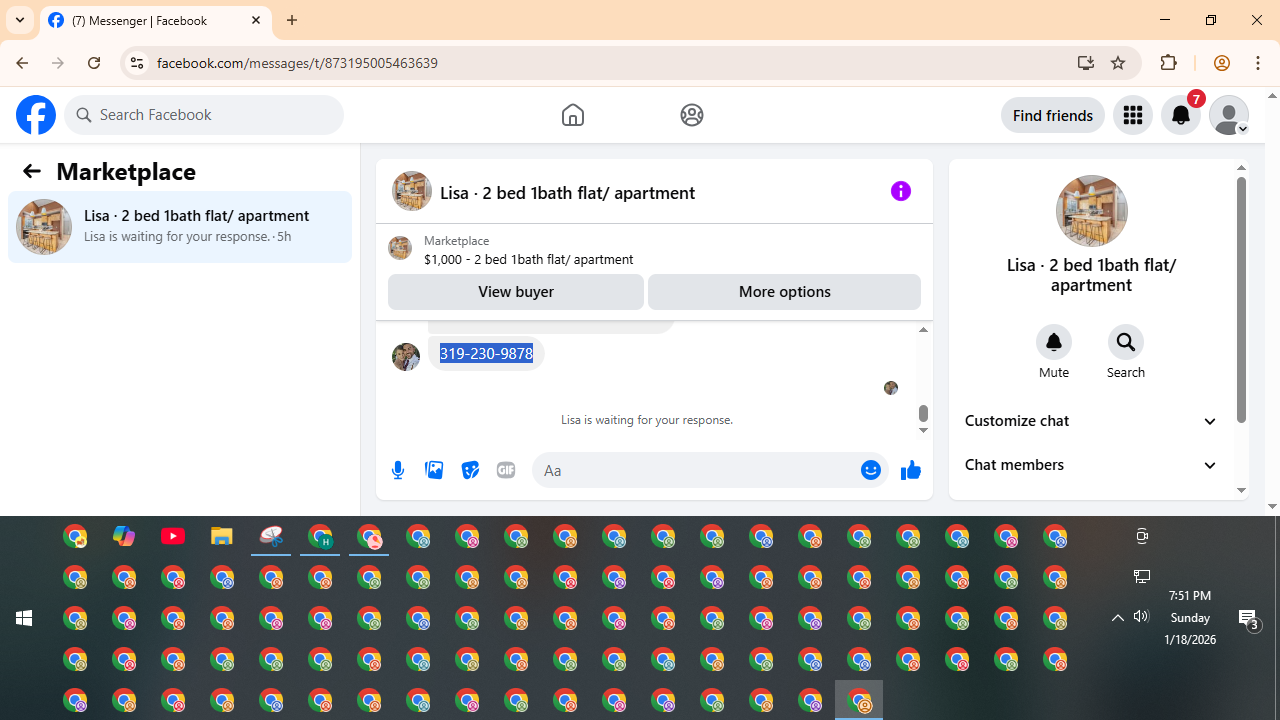Focus the Search Facebook field
The image size is (1280, 720).
pos(204,115)
